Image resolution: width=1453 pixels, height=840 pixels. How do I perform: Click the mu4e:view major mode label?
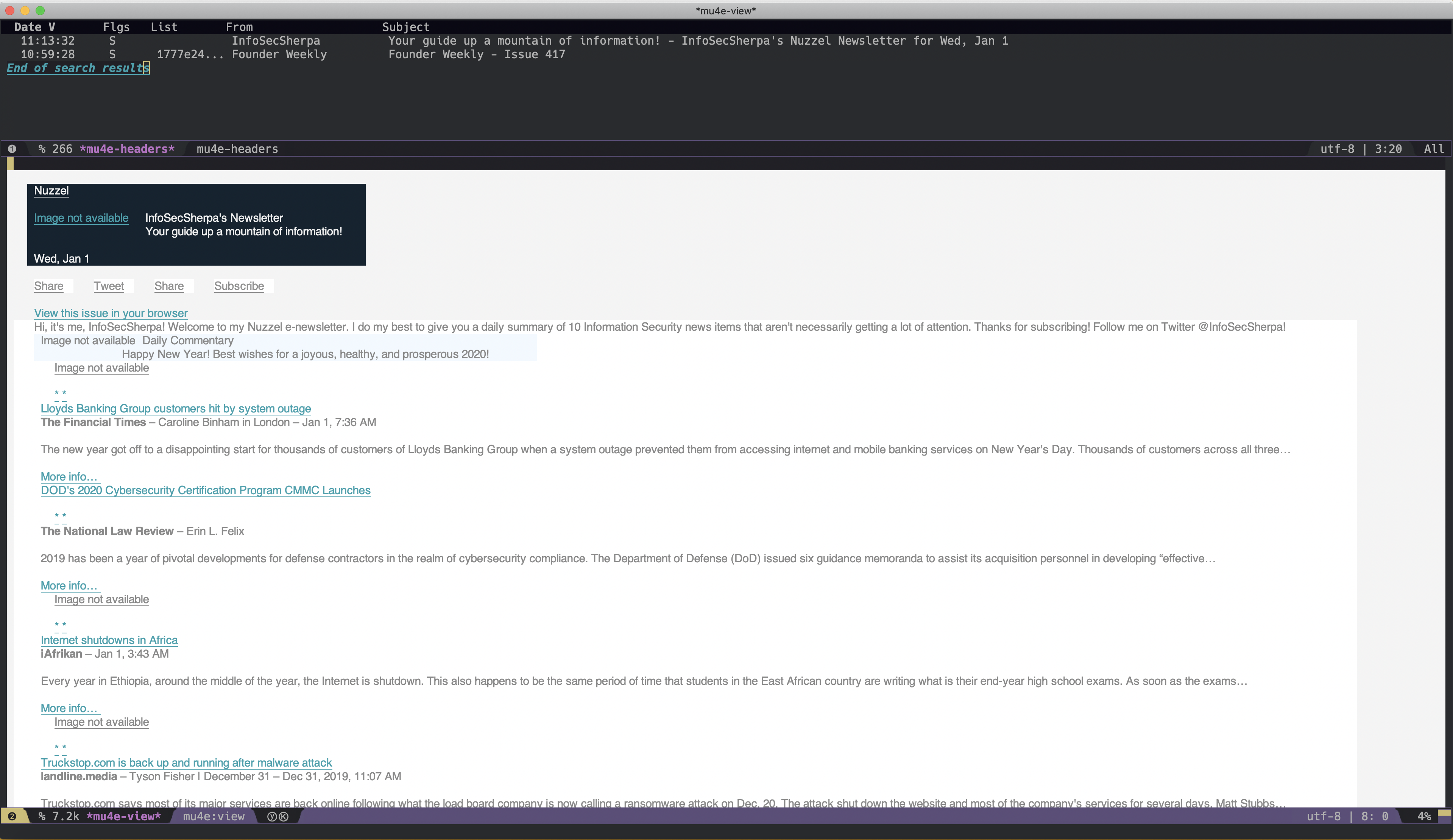click(214, 816)
